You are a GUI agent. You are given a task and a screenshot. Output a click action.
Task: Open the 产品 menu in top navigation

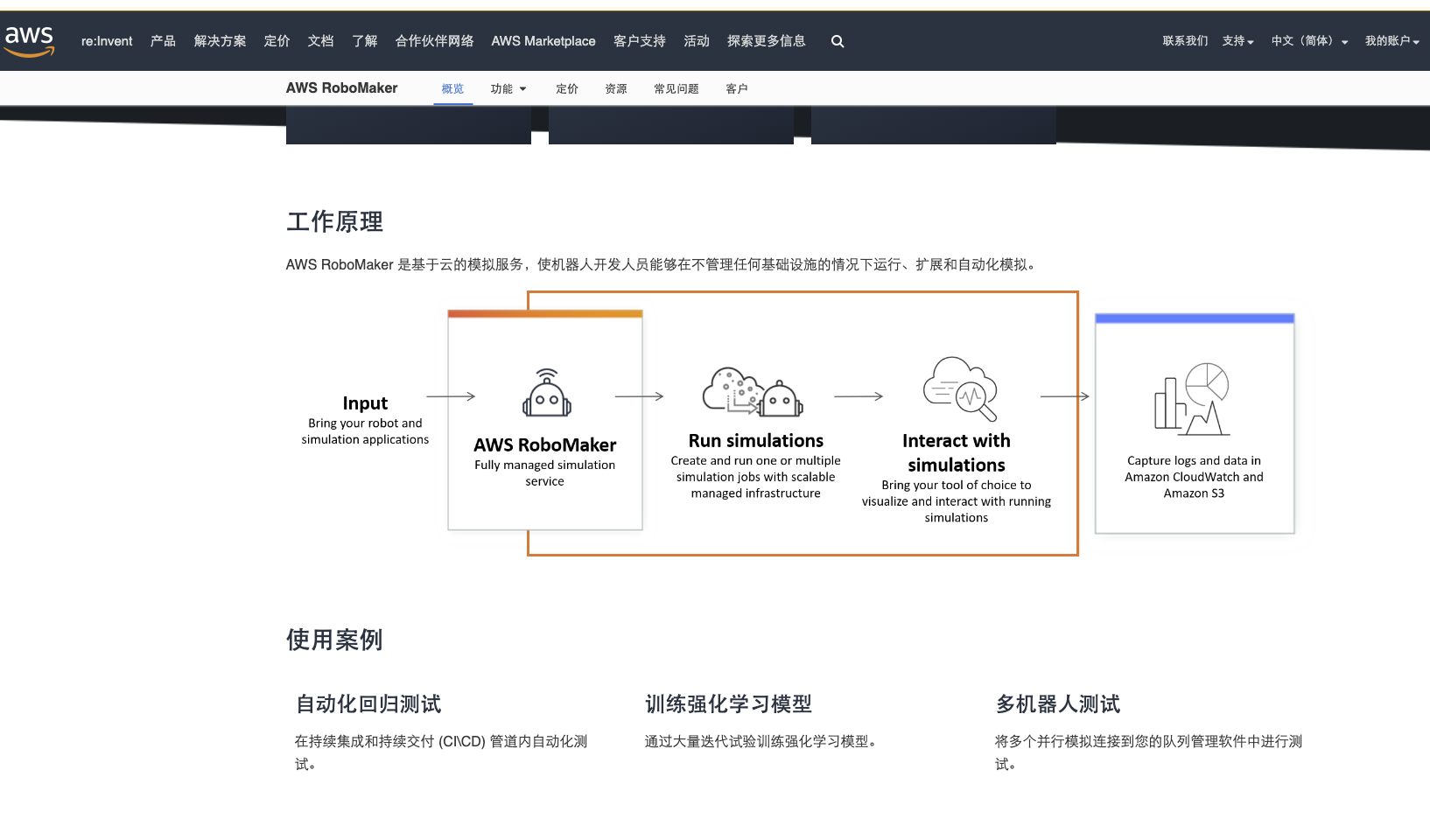click(x=163, y=41)
